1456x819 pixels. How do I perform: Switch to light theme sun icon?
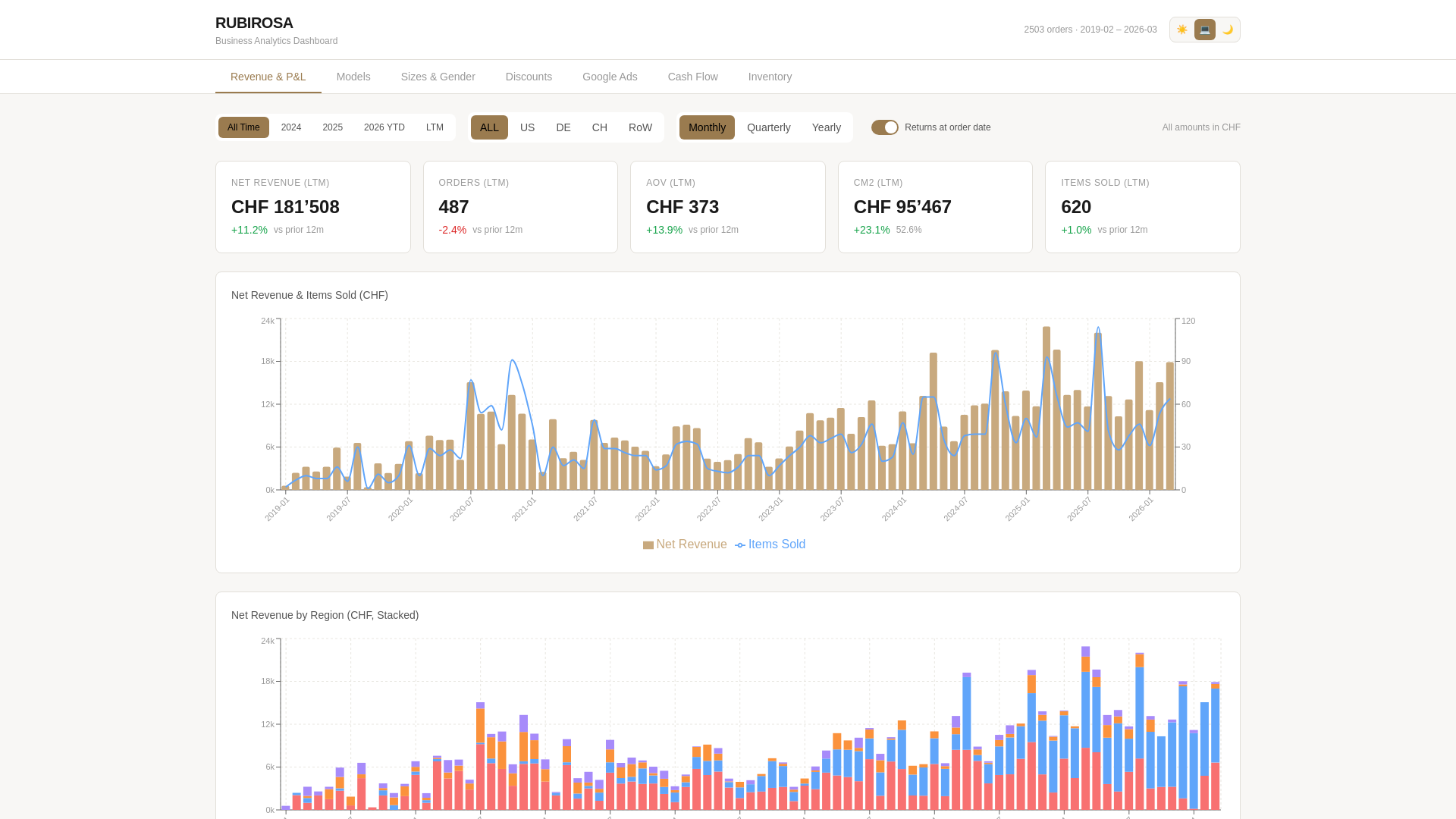(1182, 30)
